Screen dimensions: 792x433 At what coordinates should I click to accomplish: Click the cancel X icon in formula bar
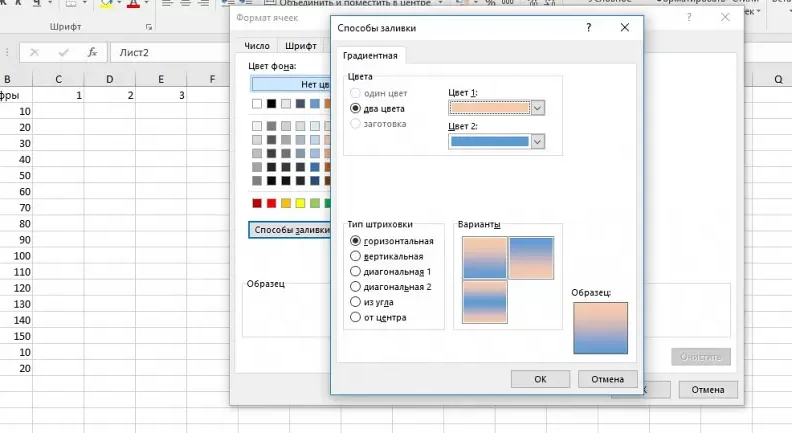[x=35, y=52]
